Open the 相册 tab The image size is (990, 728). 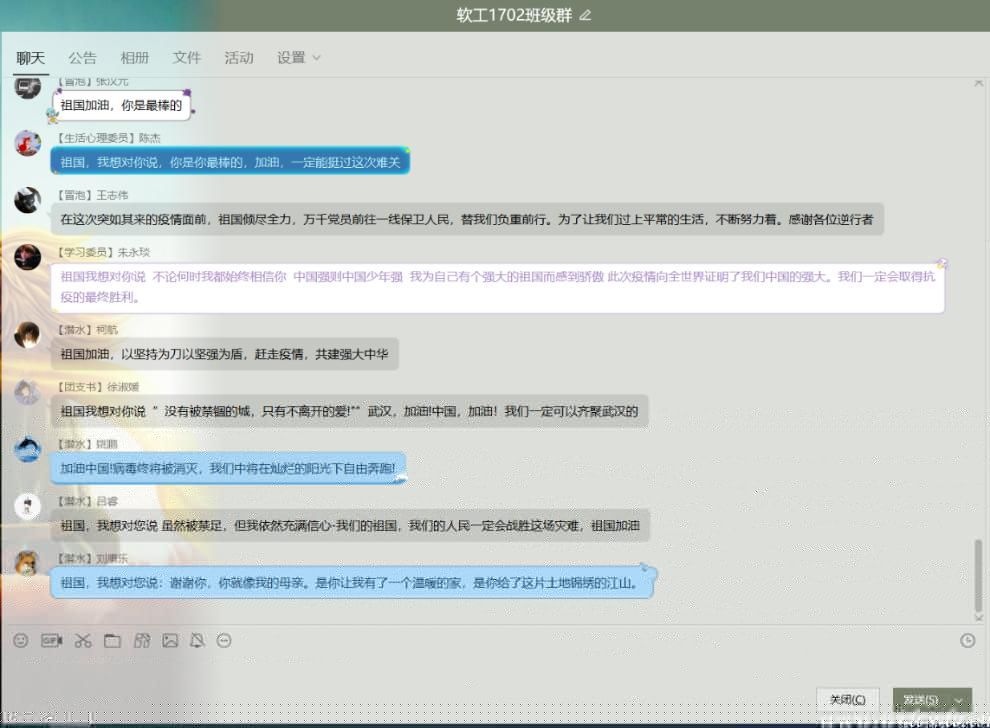click(134, 58)
